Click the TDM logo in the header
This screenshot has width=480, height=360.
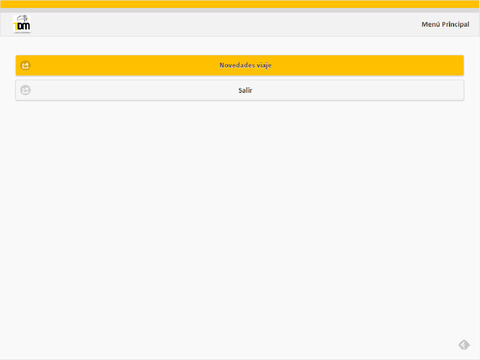(22, 24)
